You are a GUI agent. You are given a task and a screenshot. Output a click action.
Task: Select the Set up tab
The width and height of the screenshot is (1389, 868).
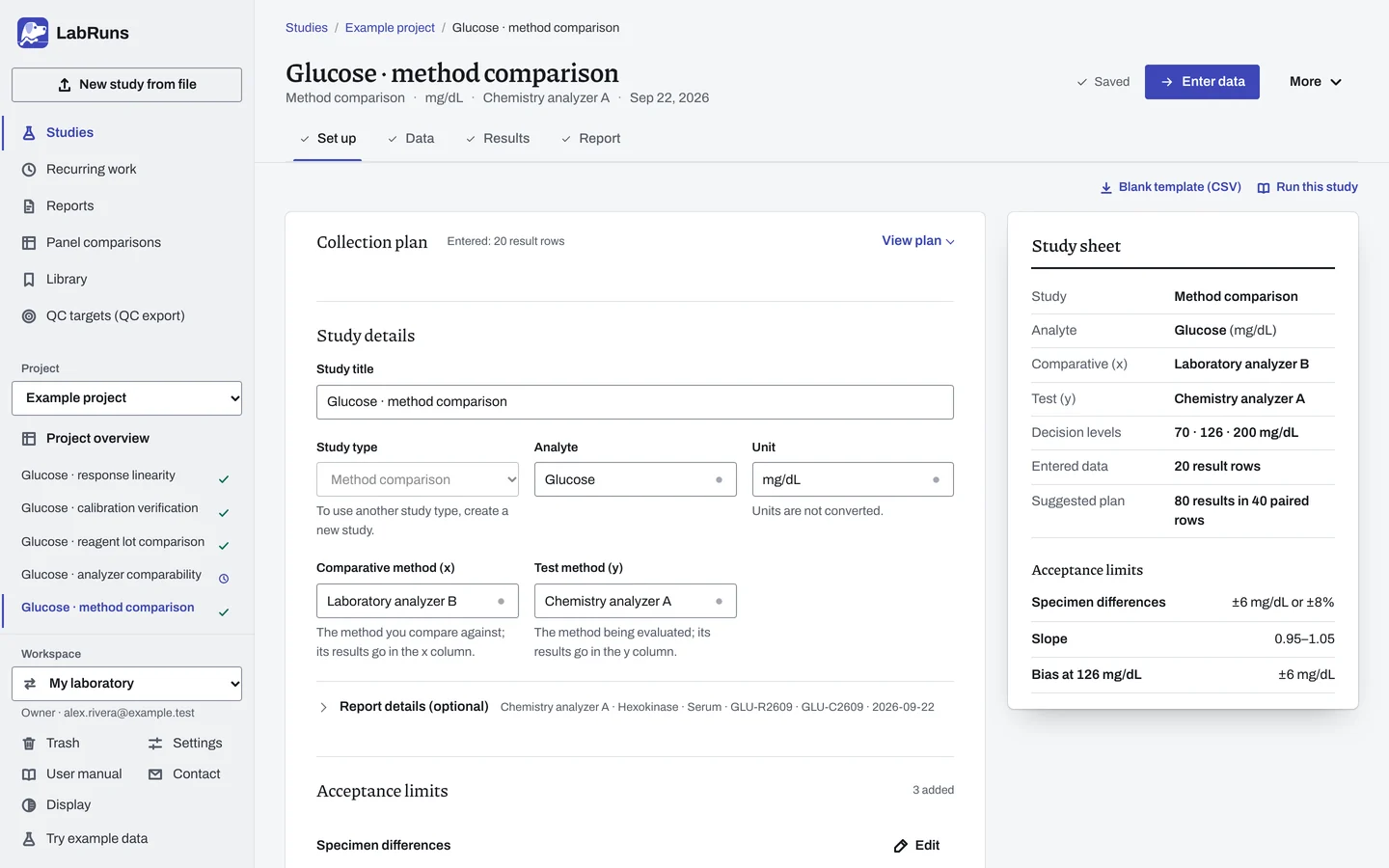(328, 138)
